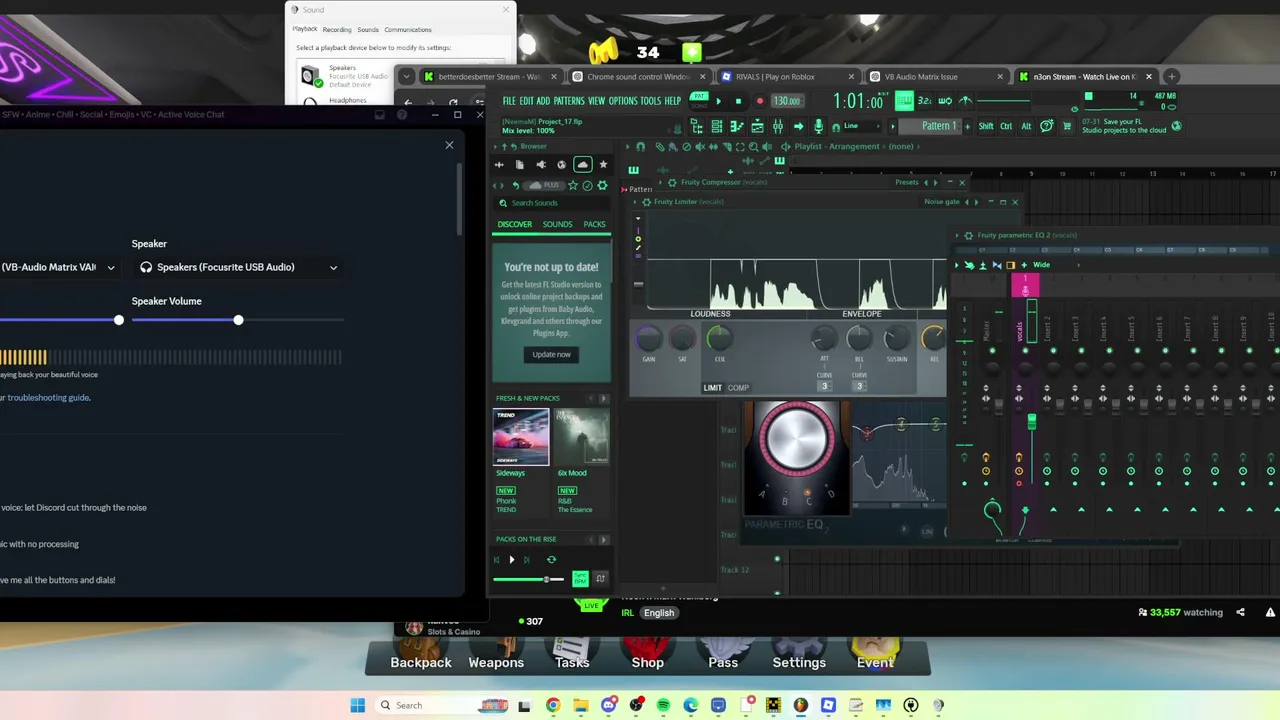Open Fruity parametric EQ 2 gear options
Image resolution: width=1280 pixels, height=720 pixels.
969,236
